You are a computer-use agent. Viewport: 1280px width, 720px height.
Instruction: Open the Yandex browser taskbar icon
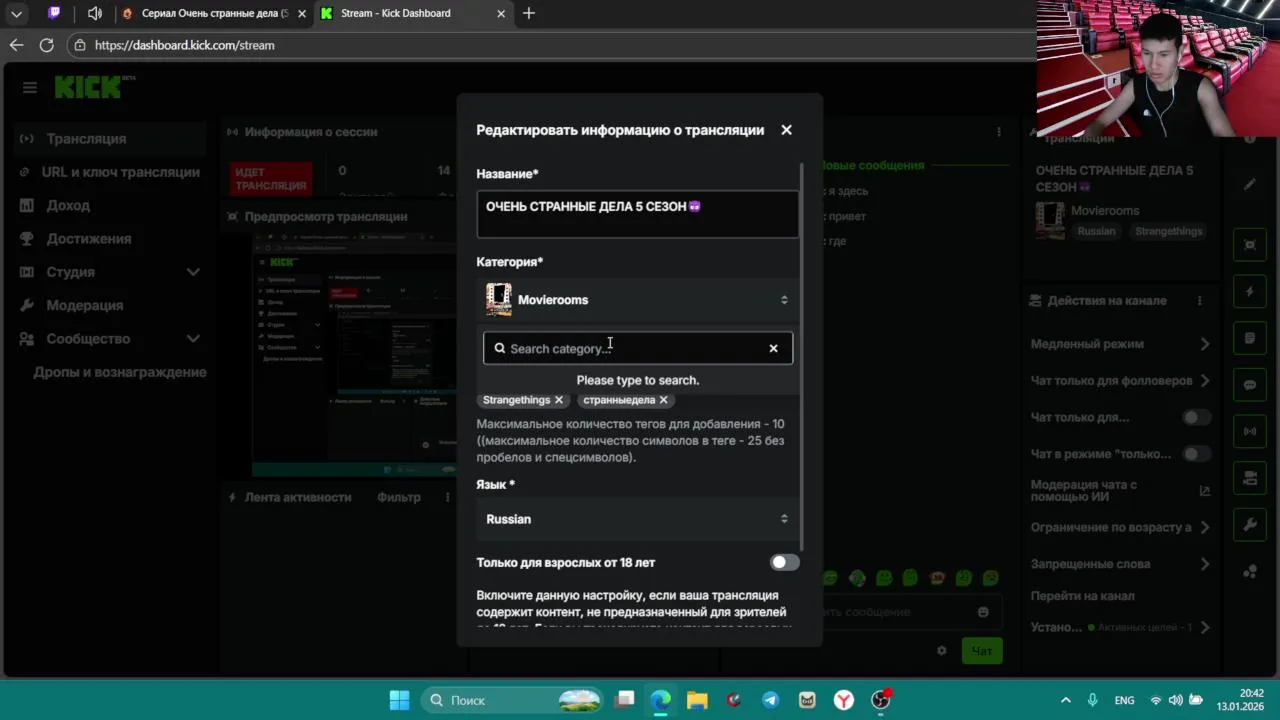pyautogui.click(x=844, y=700)
